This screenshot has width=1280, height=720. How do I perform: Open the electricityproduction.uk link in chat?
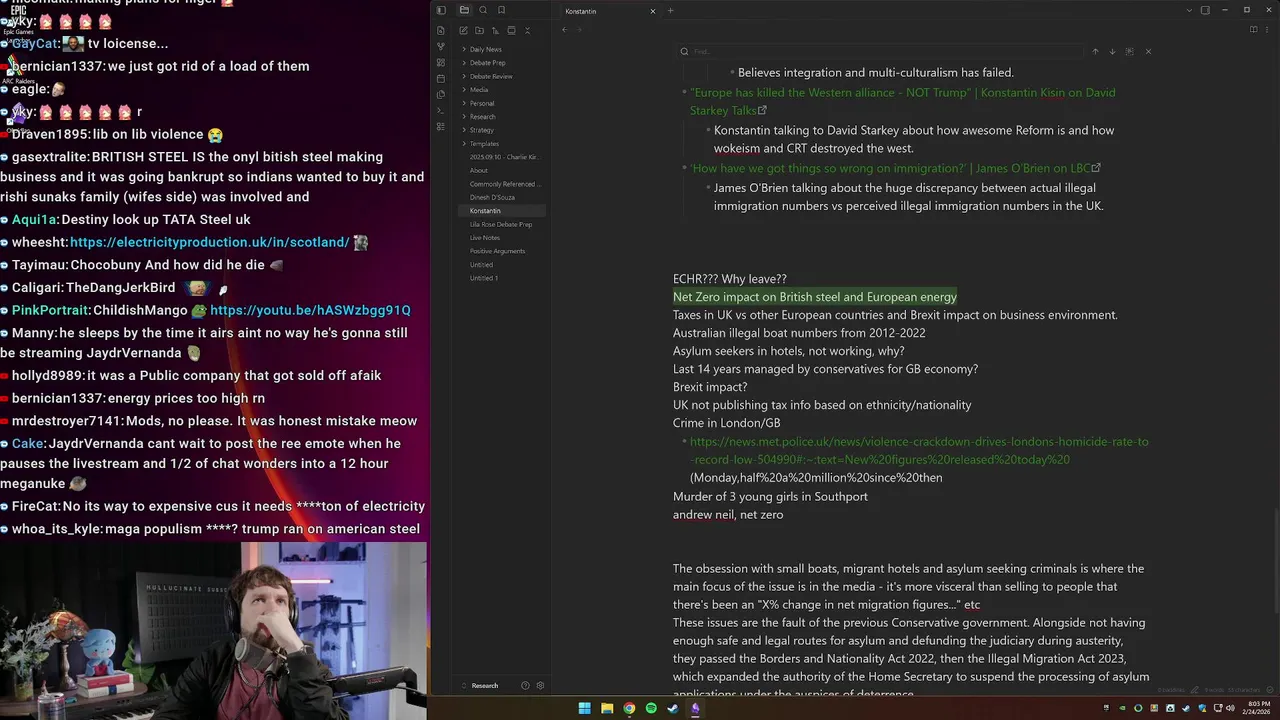[210, 242]
